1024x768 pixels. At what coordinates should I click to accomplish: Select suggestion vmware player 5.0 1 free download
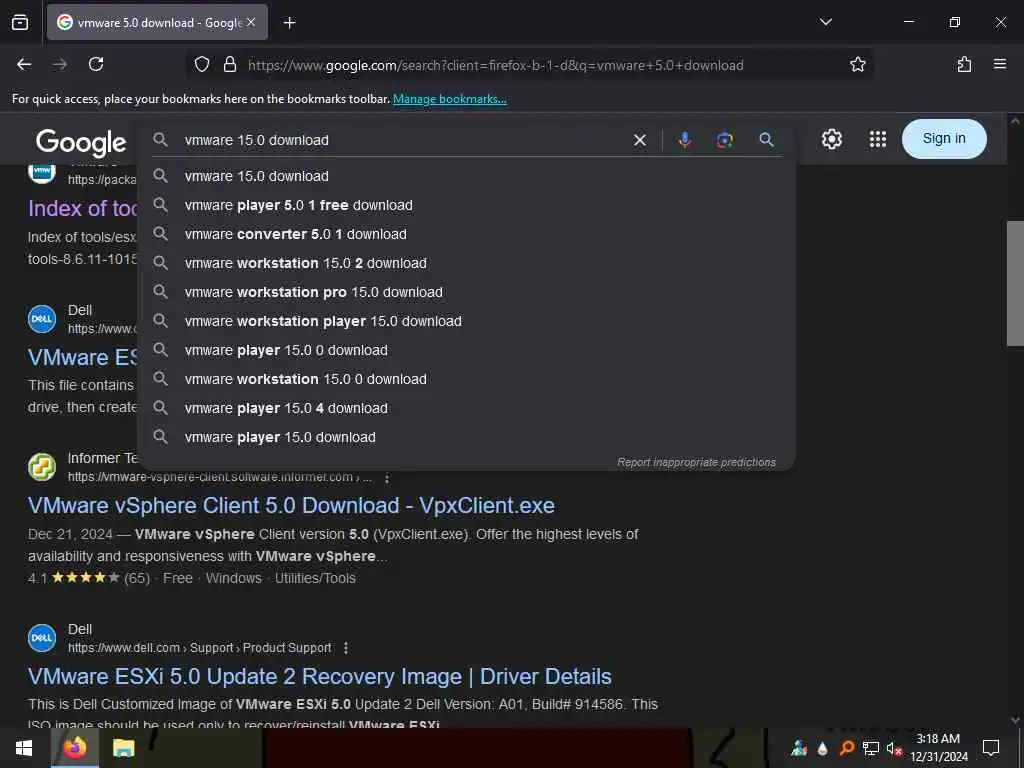tap(466, 205)
